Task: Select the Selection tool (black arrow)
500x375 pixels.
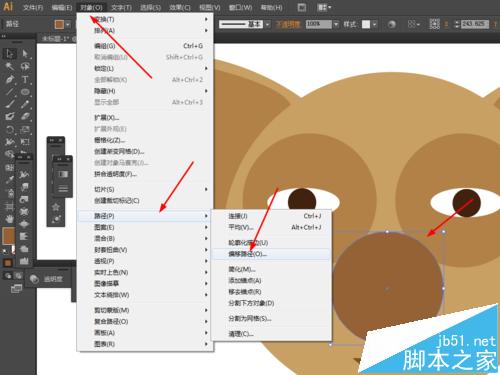Action: pyautogui.click(x=9, y=53)
